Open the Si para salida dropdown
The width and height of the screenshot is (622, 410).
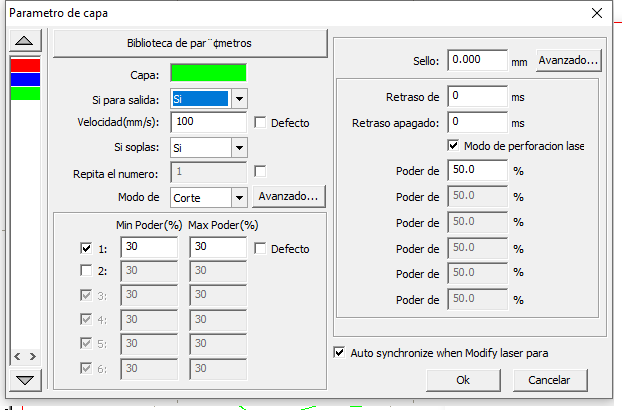tap(239, 99)
